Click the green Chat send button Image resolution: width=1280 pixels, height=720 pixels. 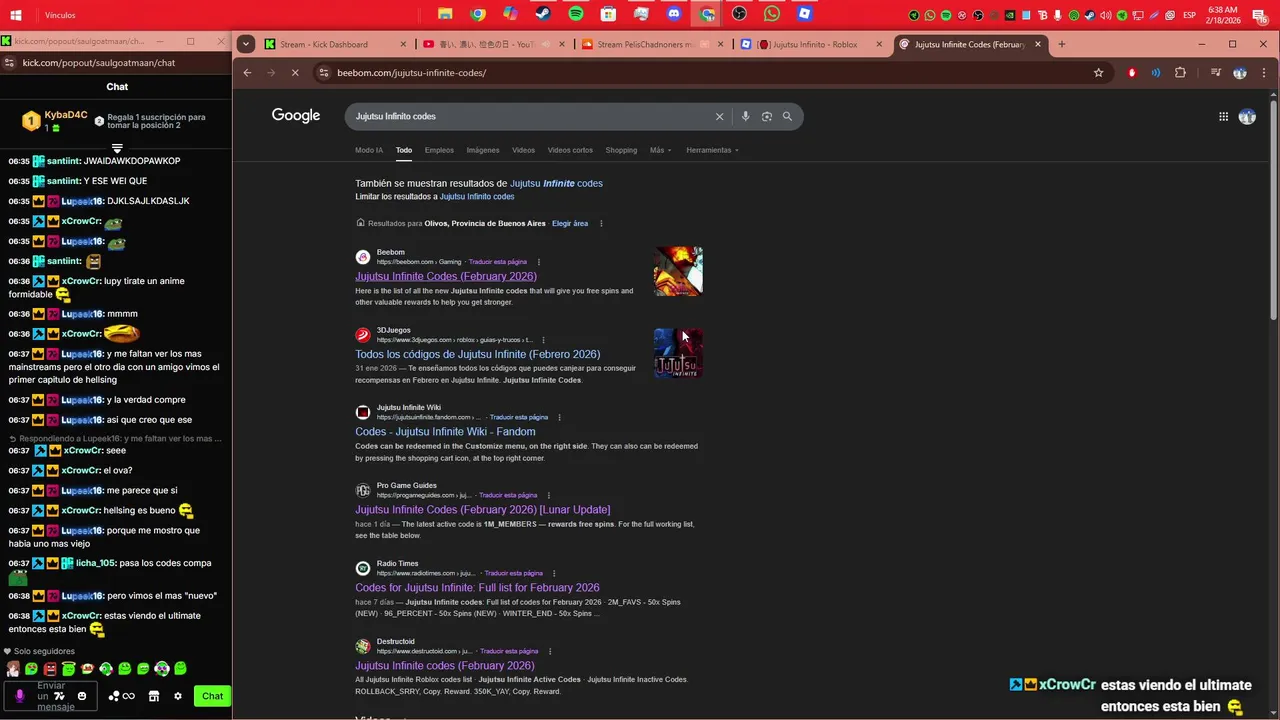pos(213,696)
